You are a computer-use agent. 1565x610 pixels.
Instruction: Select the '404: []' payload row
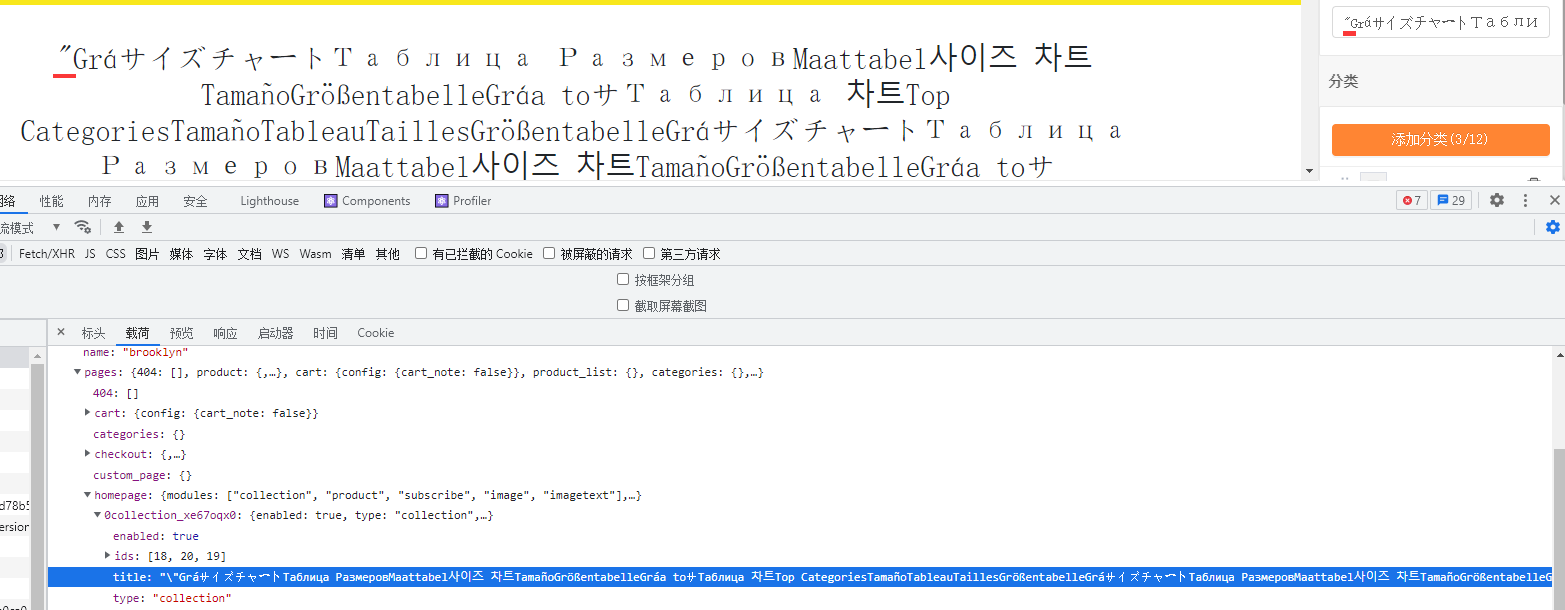[115, 393]
